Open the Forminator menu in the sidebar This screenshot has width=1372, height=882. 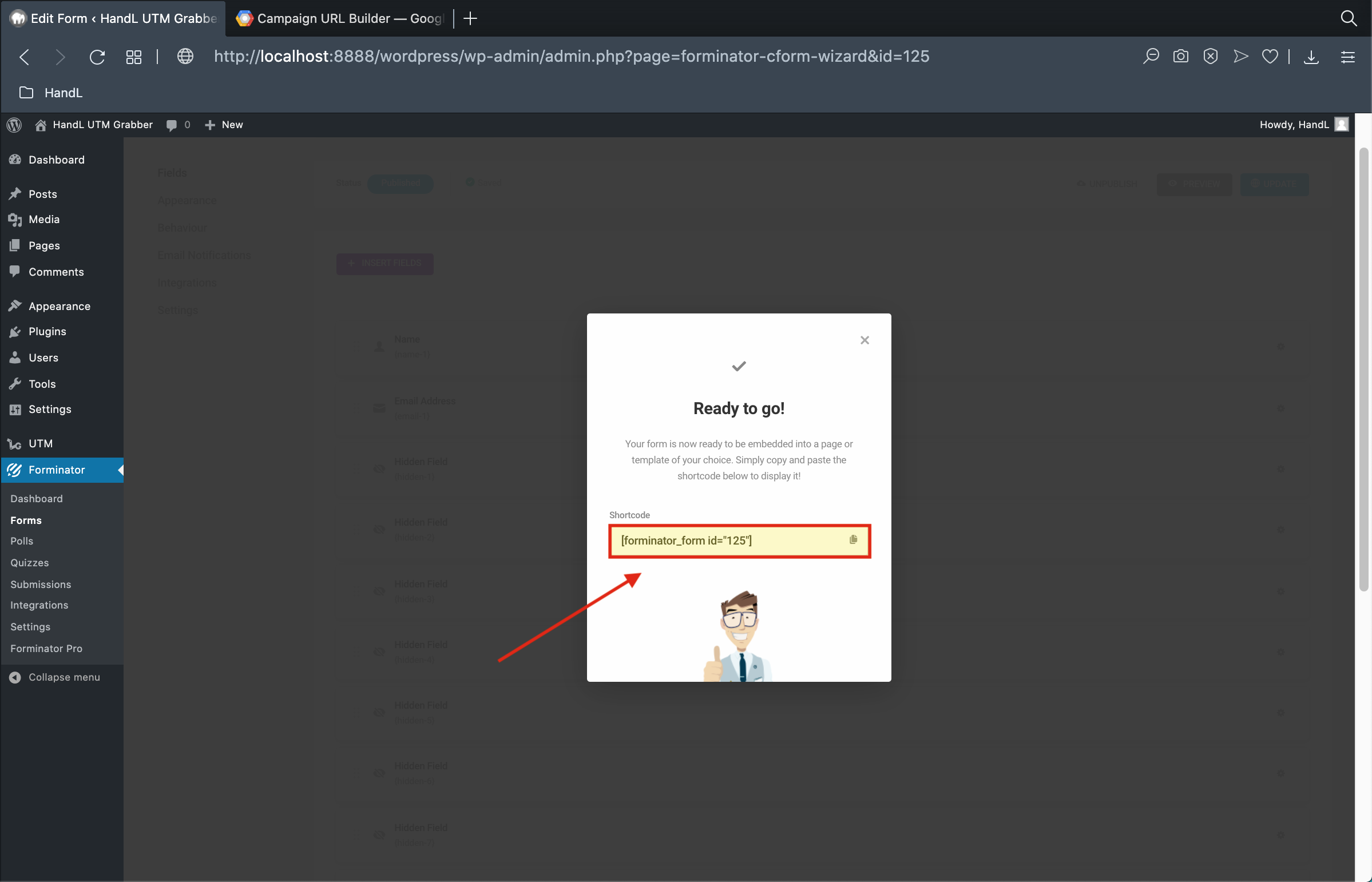click(56, 470)
